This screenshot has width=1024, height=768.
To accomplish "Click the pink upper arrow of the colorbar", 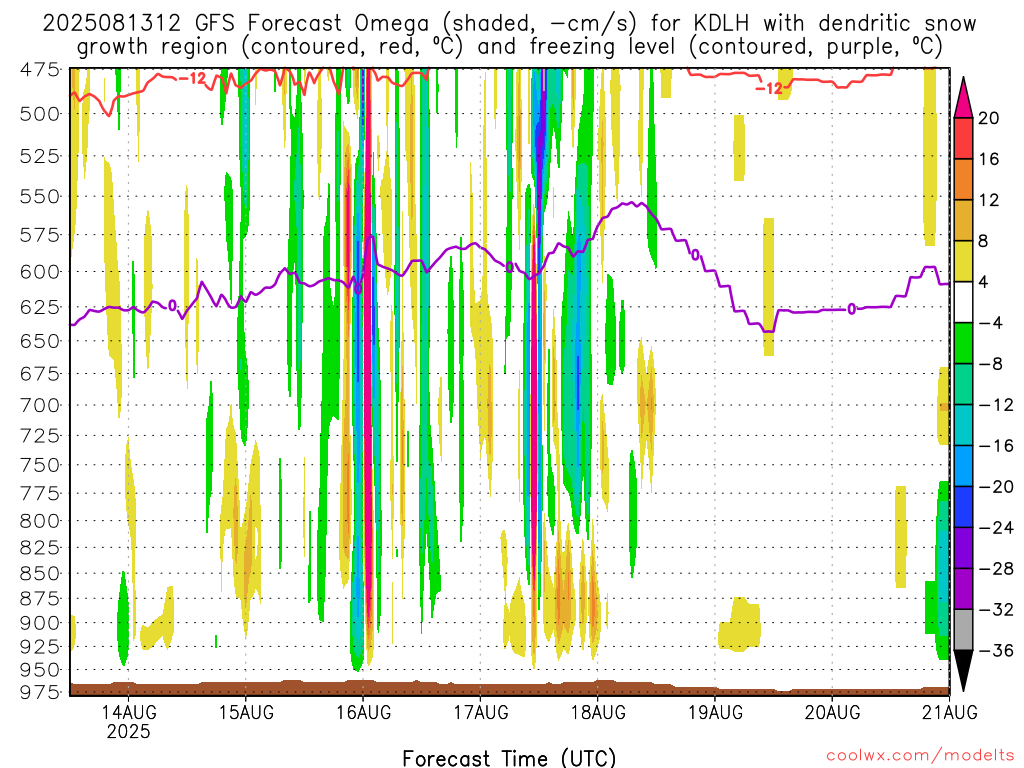I will tap(963, 99).
